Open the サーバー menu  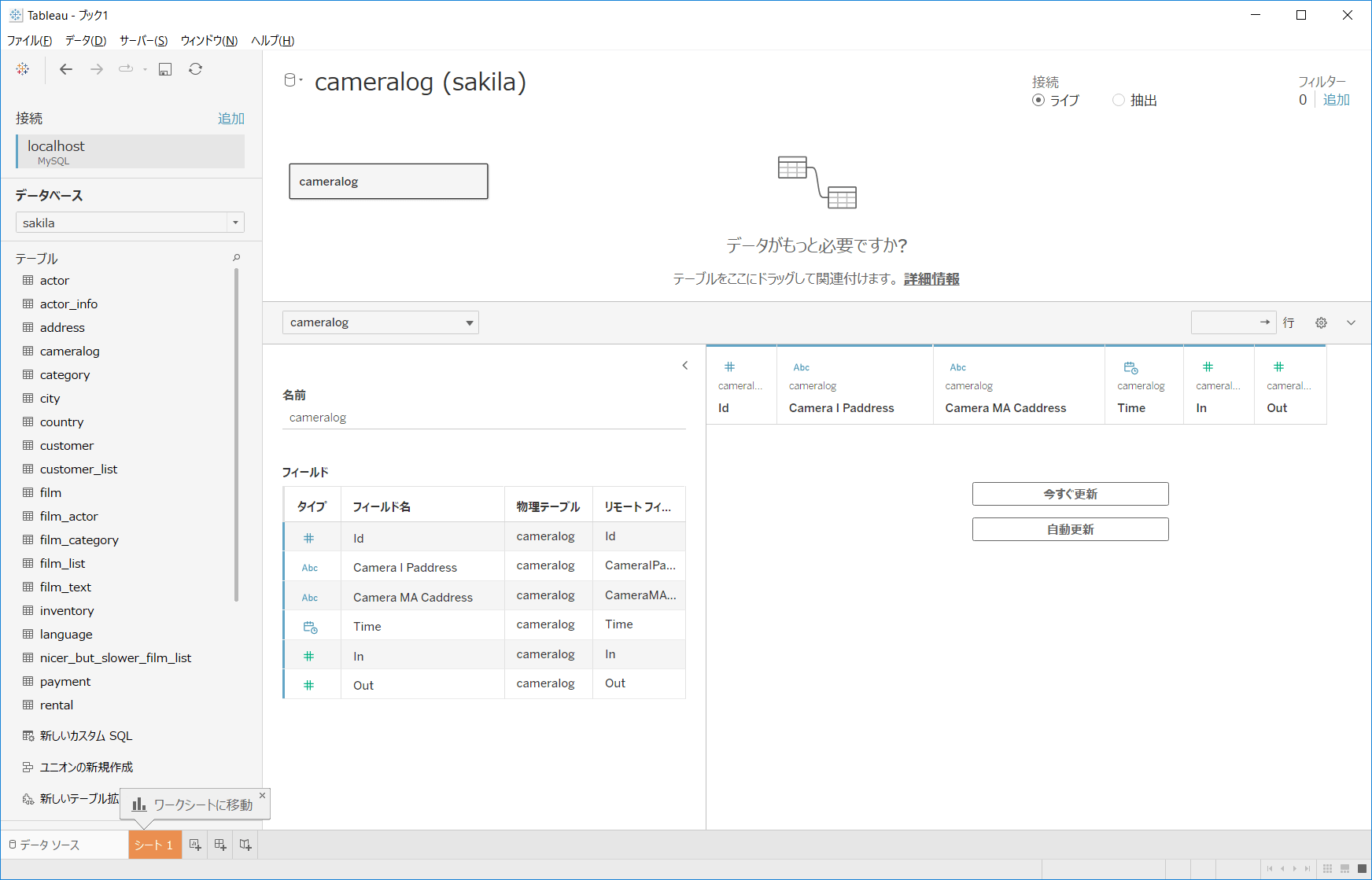point(143,41)
